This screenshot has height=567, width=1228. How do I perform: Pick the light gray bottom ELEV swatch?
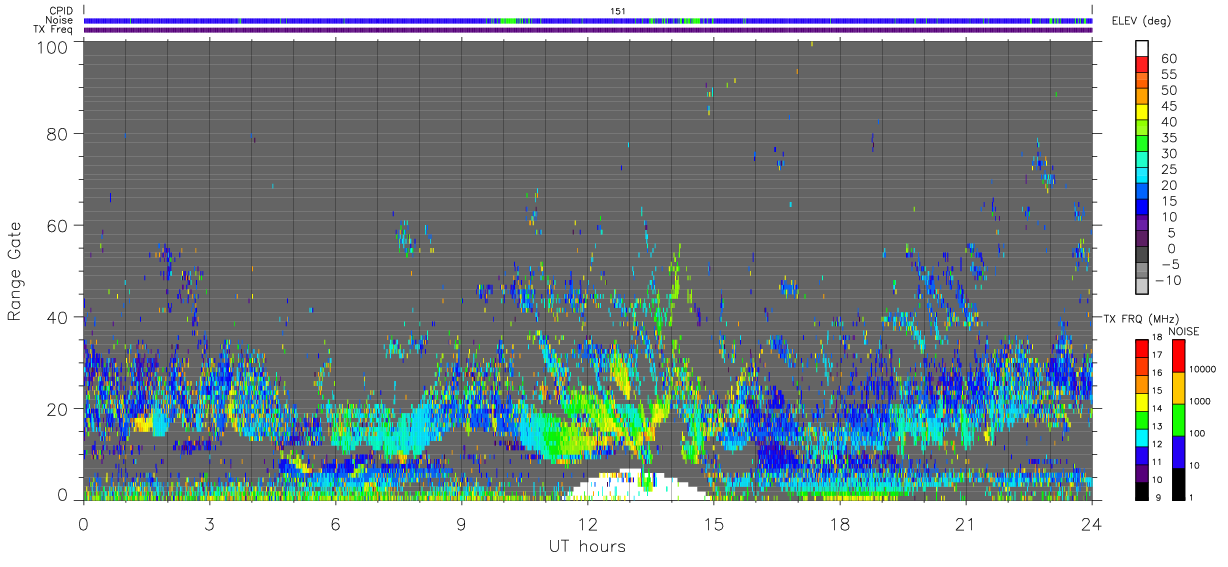coord(1141,288)
